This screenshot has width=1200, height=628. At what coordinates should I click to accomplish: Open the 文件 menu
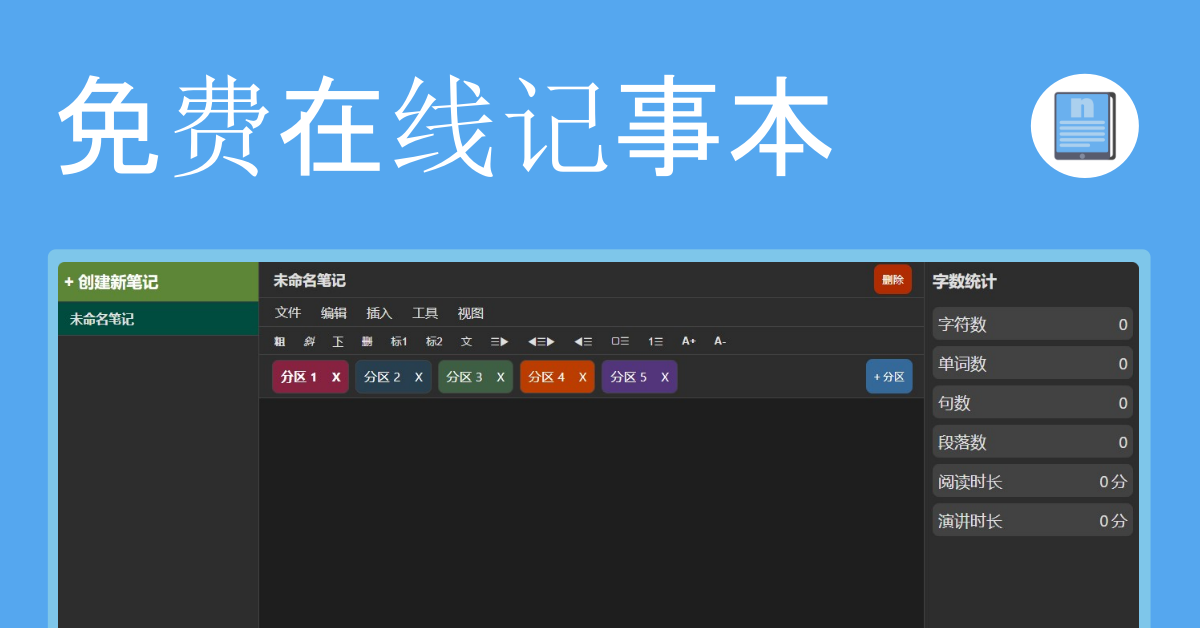click(x=288, y=313)
